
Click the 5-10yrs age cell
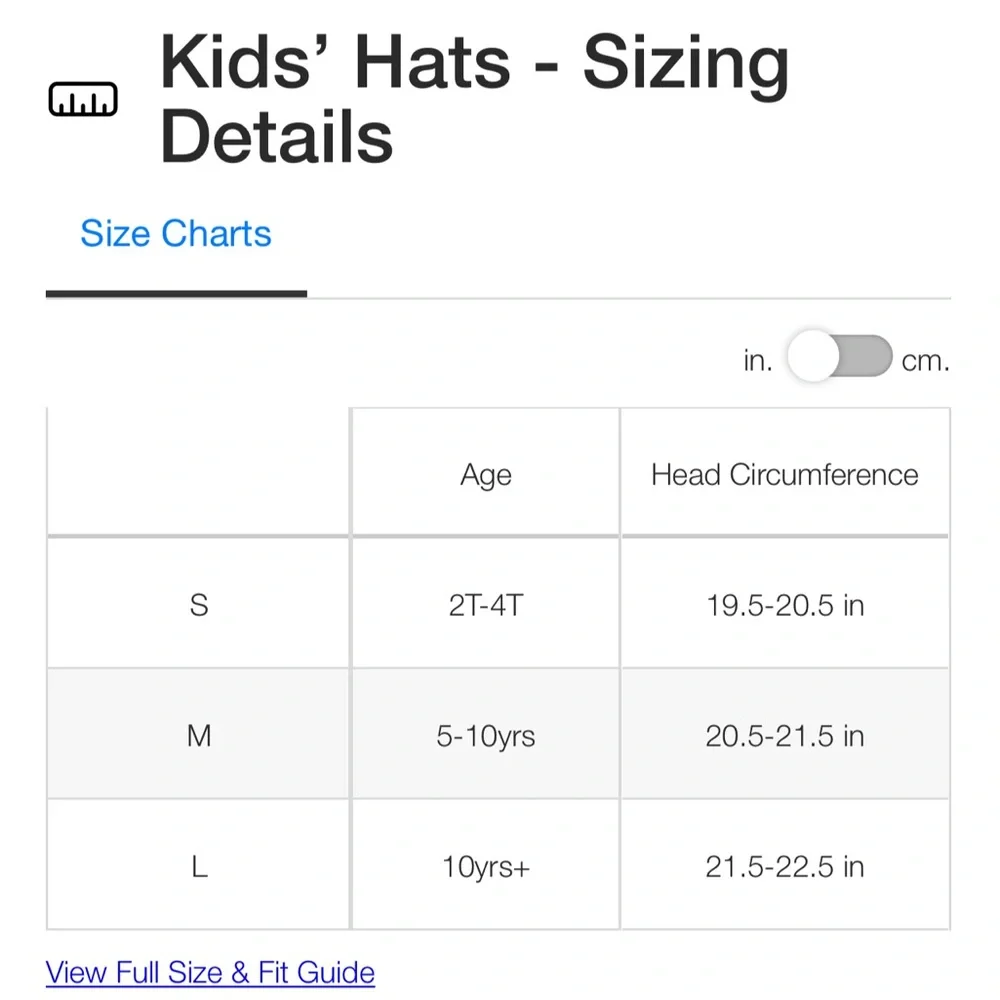(x=485, y=735)
